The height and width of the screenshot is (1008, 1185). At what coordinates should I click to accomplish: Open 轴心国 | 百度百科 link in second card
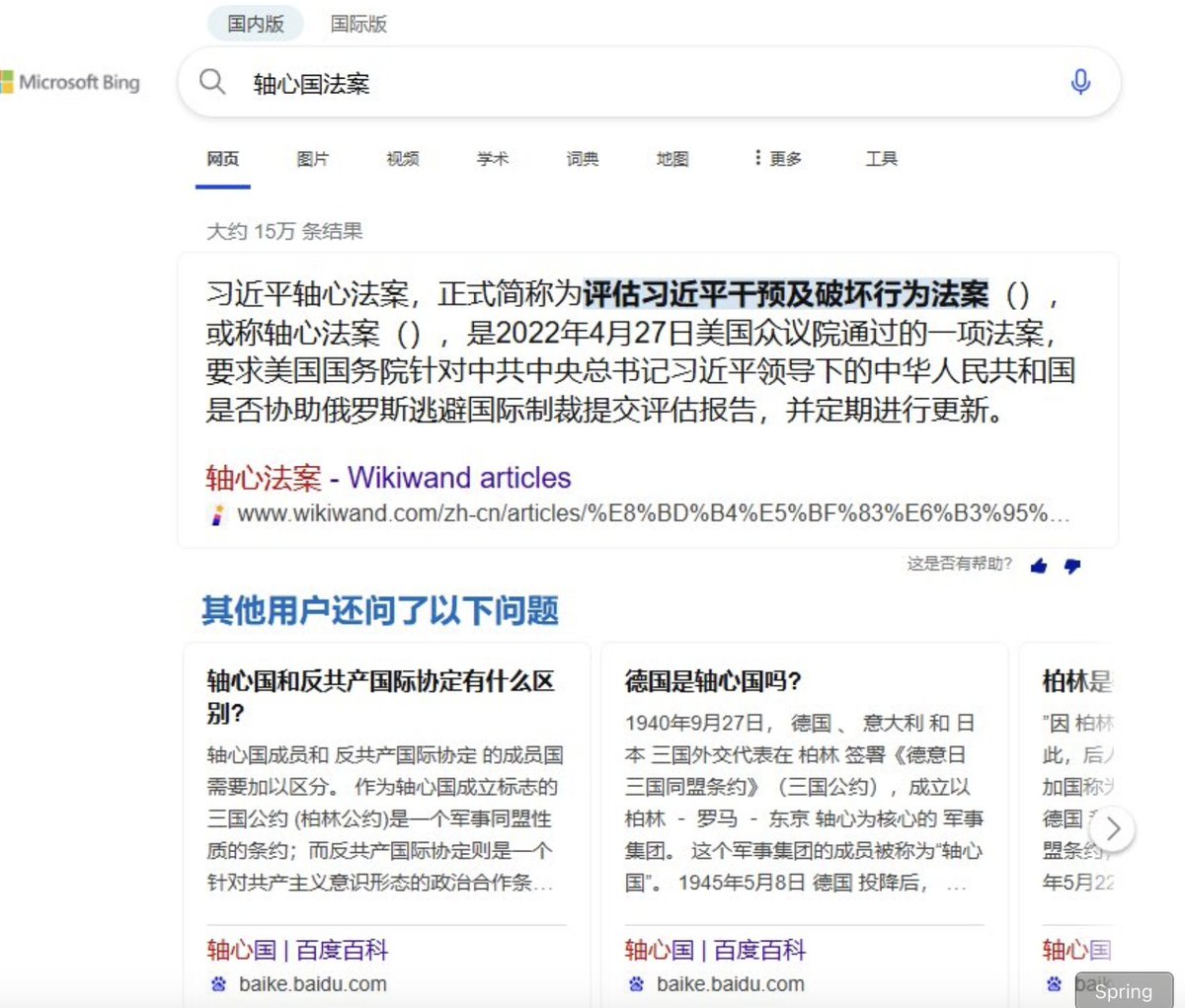(715, 951)
